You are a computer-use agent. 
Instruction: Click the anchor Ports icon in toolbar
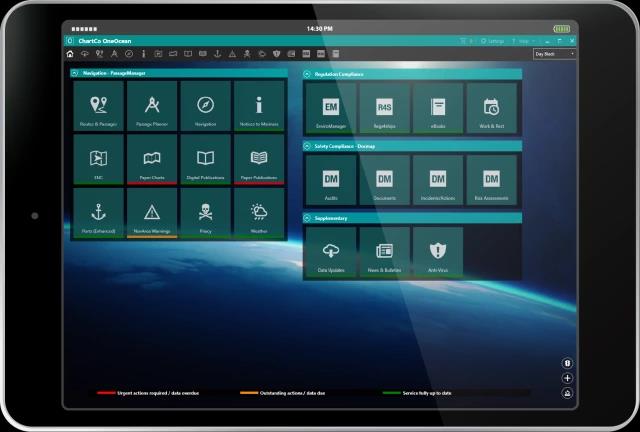tap(218, 54)
